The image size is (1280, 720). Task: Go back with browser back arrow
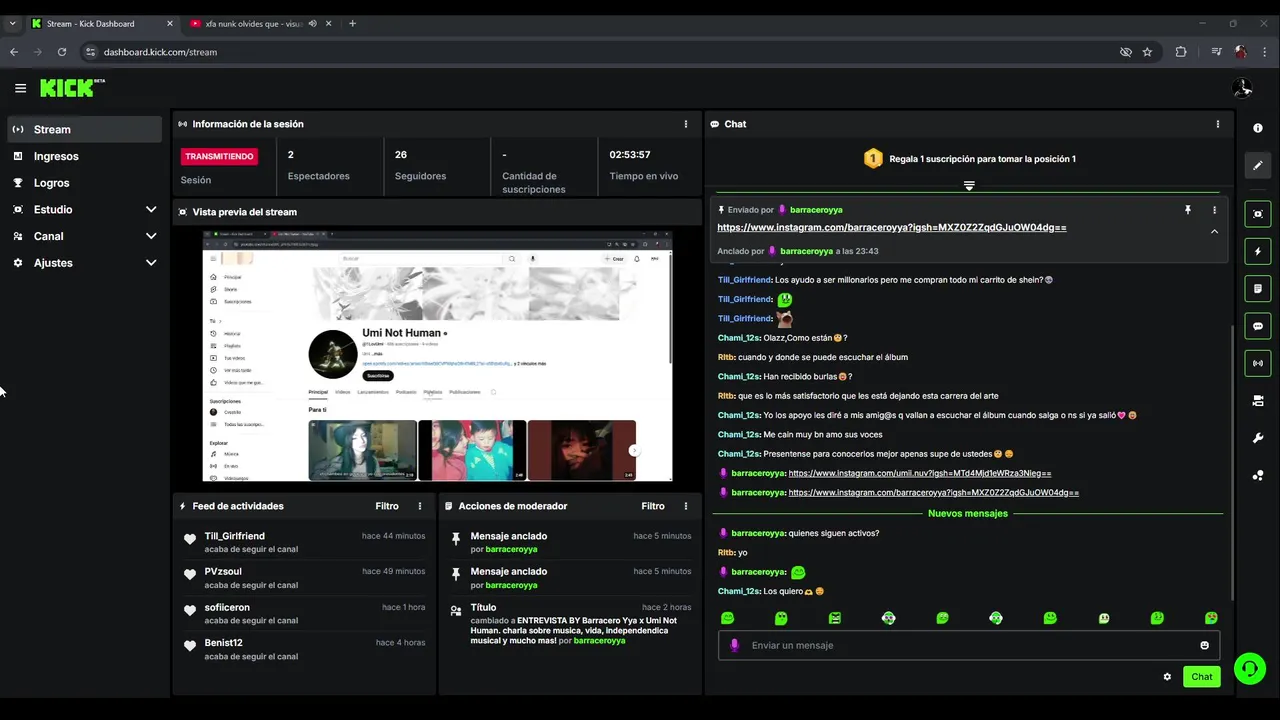point(14,52)
